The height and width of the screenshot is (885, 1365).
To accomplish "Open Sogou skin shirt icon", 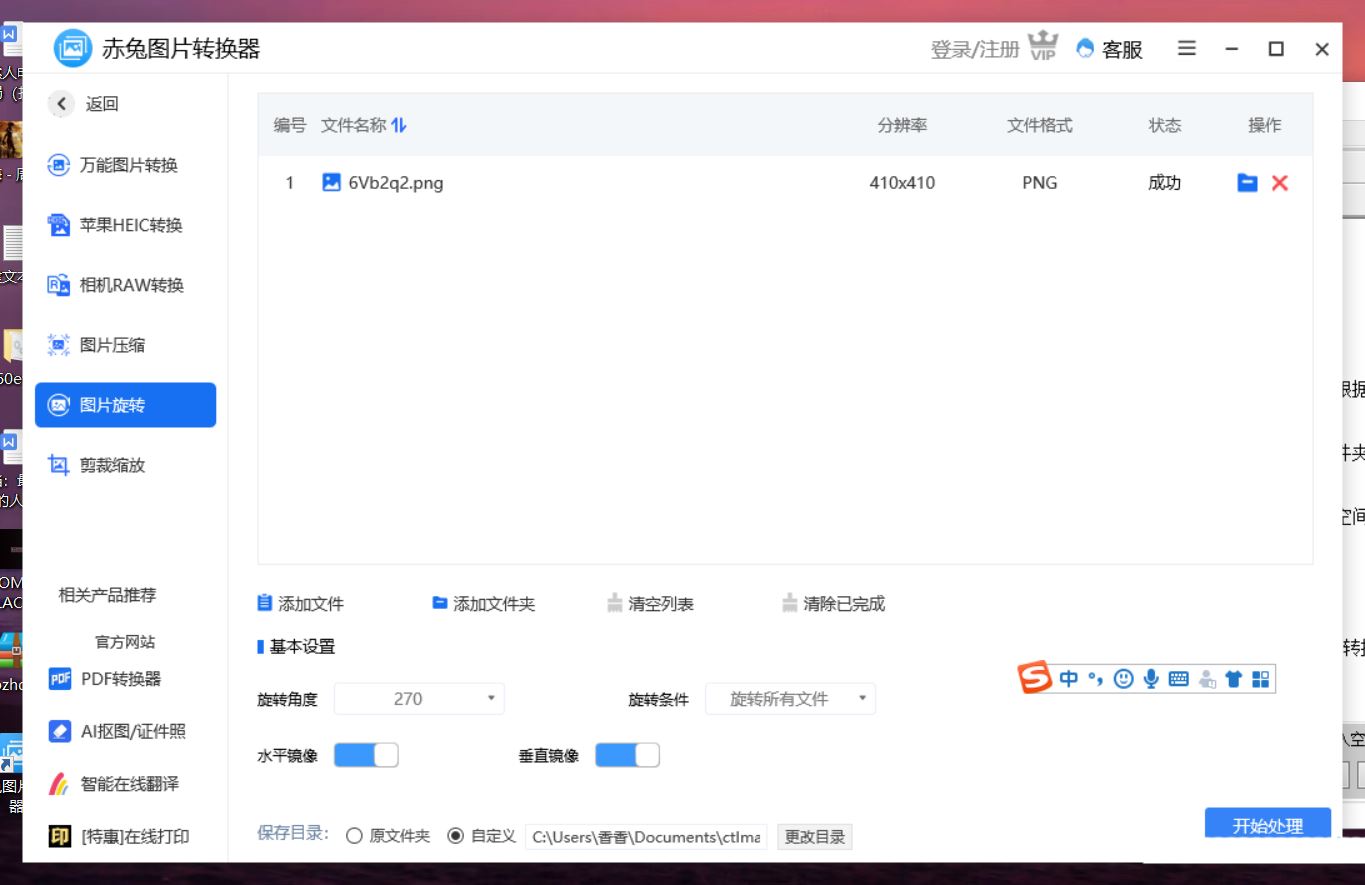I will (1233, 679).
